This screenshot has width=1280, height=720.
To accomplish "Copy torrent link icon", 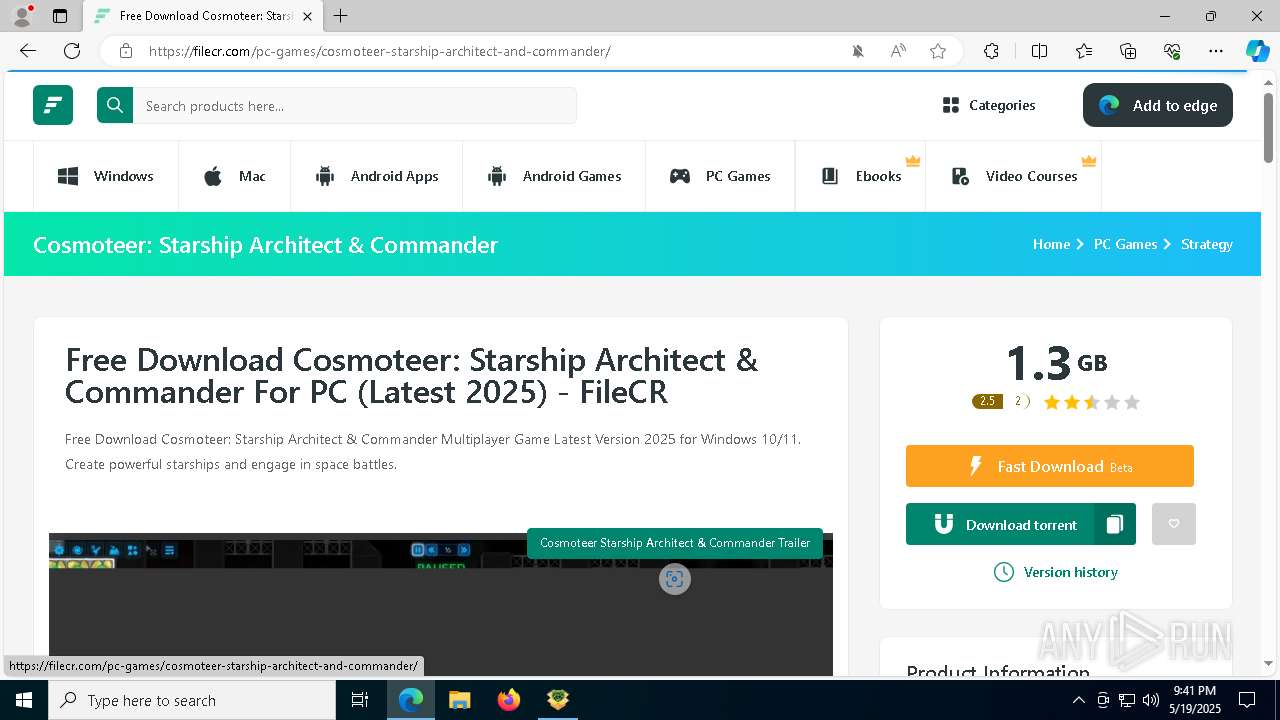I will (x=1115, y=524).
